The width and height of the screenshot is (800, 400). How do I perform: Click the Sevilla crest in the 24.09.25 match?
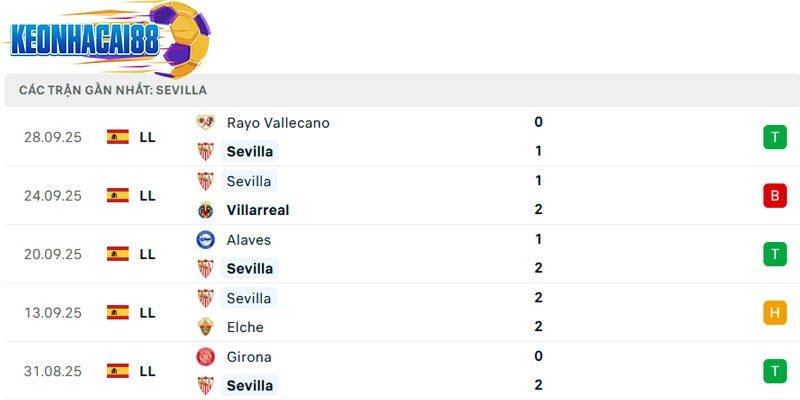click(x=205, y=181)
